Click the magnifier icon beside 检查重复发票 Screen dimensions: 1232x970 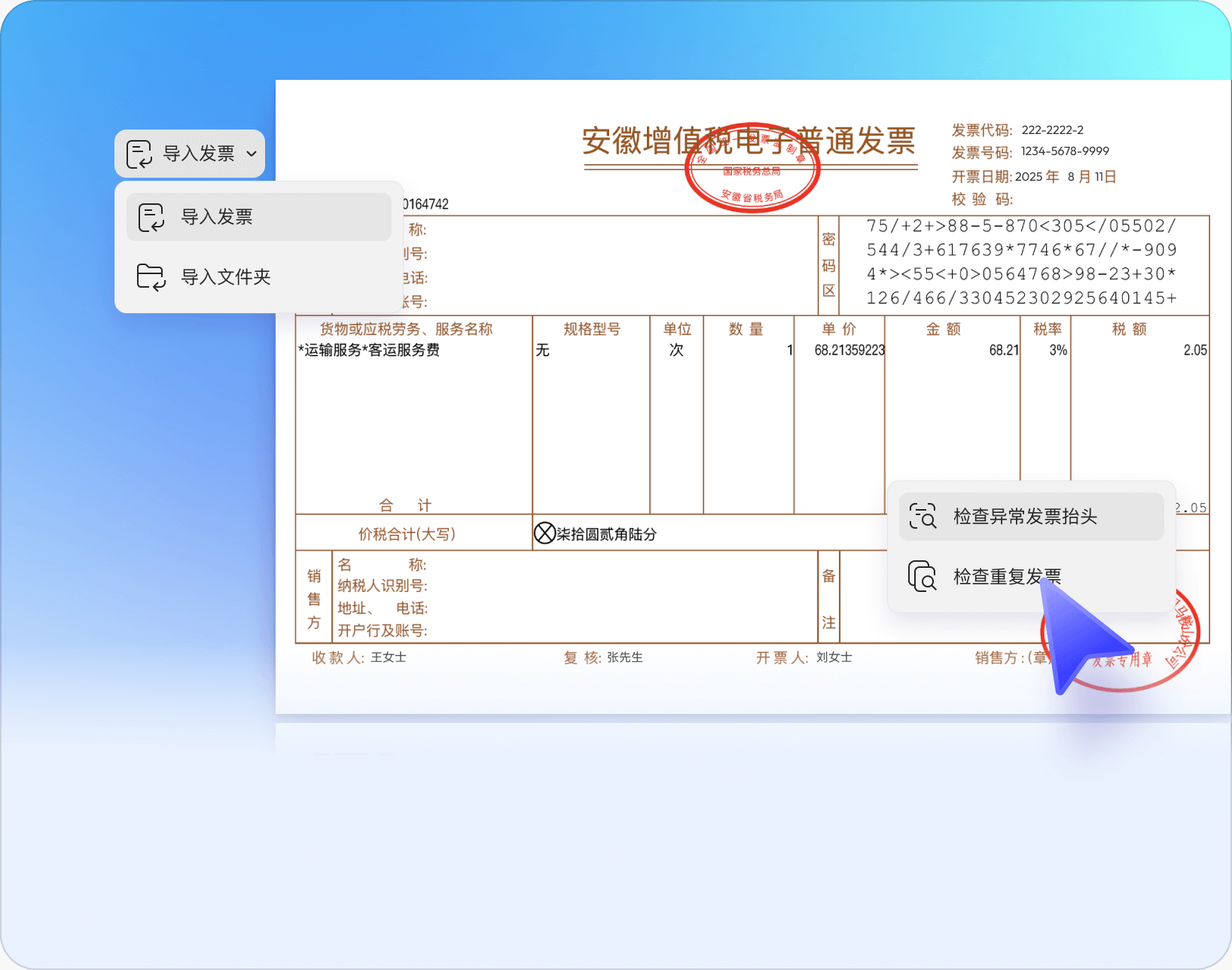922,576
